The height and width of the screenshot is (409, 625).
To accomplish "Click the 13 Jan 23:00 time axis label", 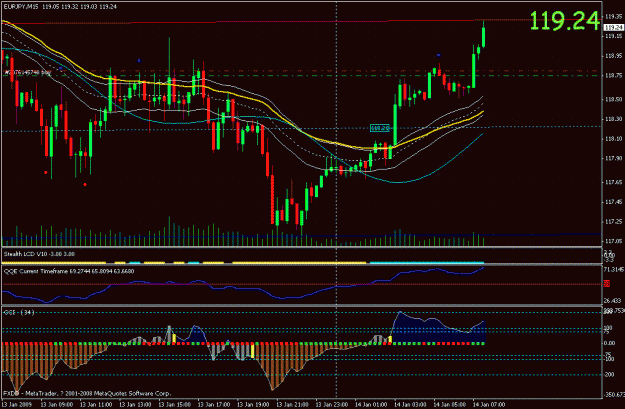I will pos(332,405).
